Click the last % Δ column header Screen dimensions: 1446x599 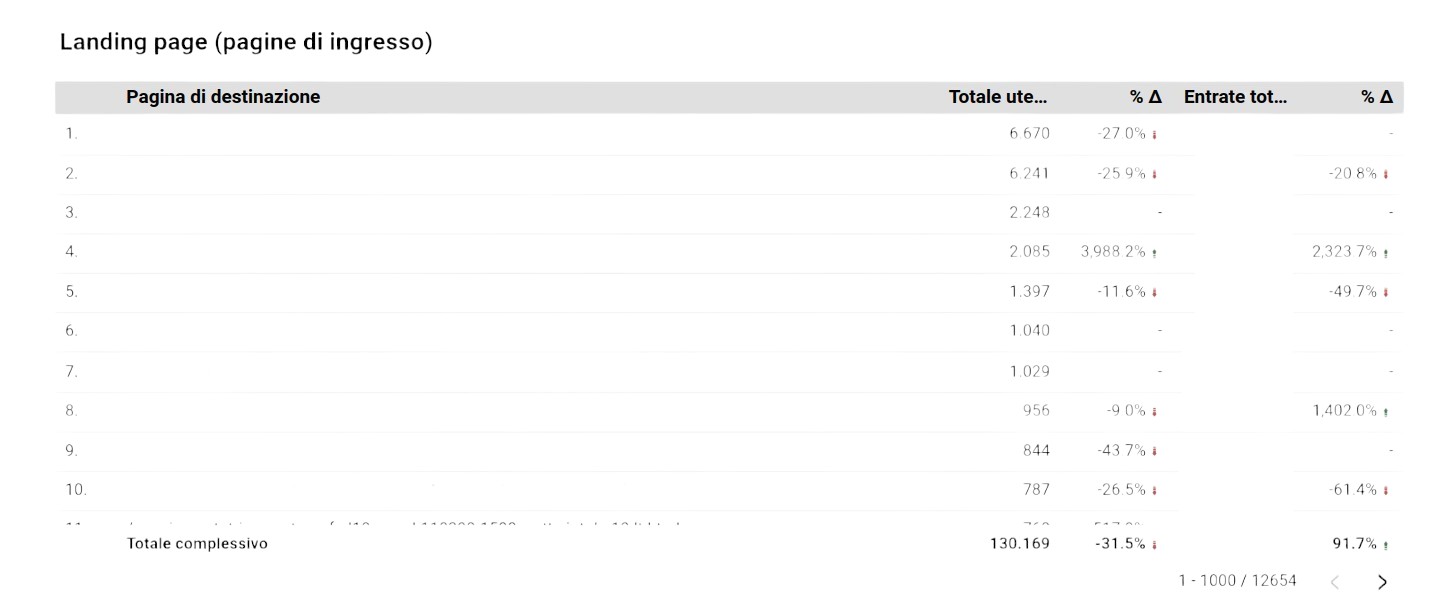[1376, 97]
